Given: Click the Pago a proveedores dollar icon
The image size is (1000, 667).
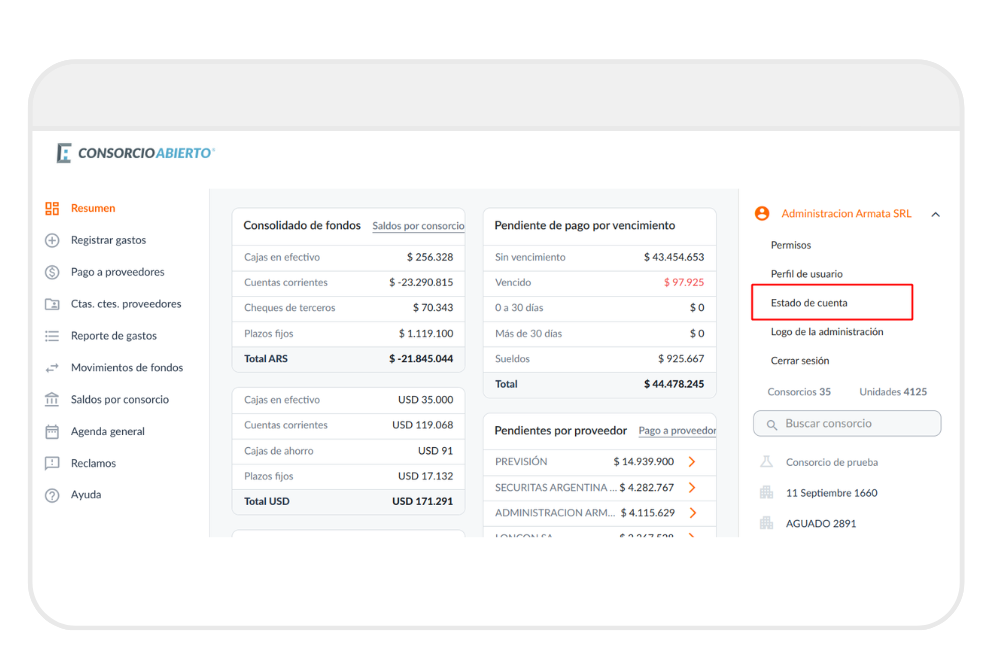Looking at the screenshot, I should click(x=52, y=272).
